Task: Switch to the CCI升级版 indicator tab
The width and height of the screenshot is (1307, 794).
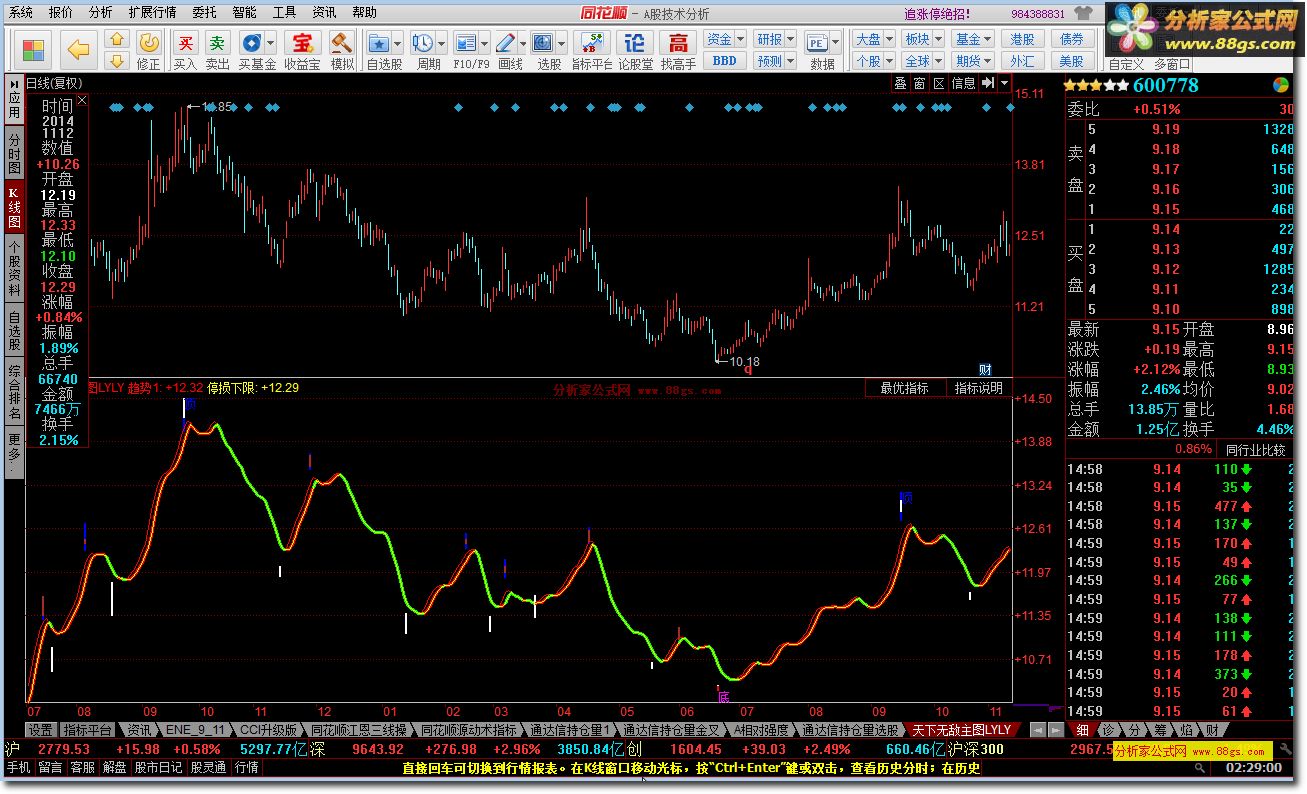Action: [268, 730]
